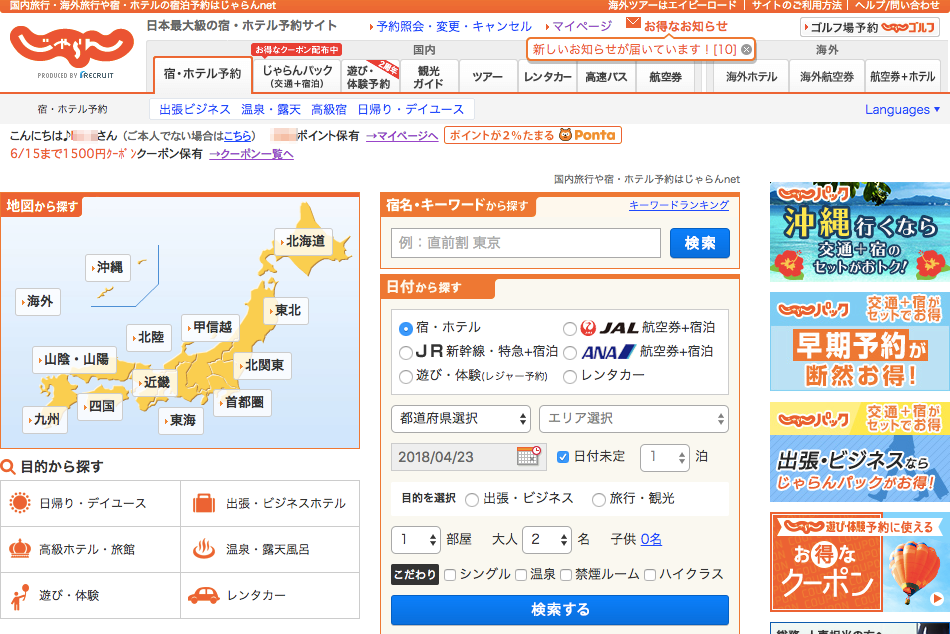Switch to the レンタカー tab
The image size is (950, 634).
pyautogui.click(x=548, y=77)
